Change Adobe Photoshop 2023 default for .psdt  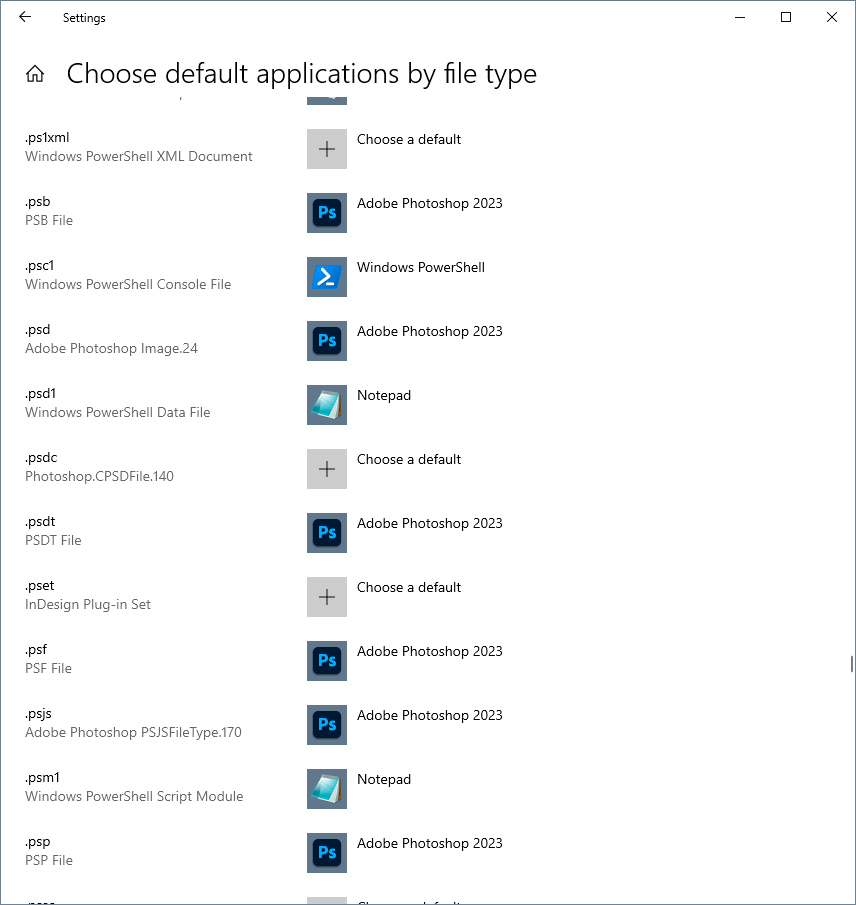click(429, 524)
